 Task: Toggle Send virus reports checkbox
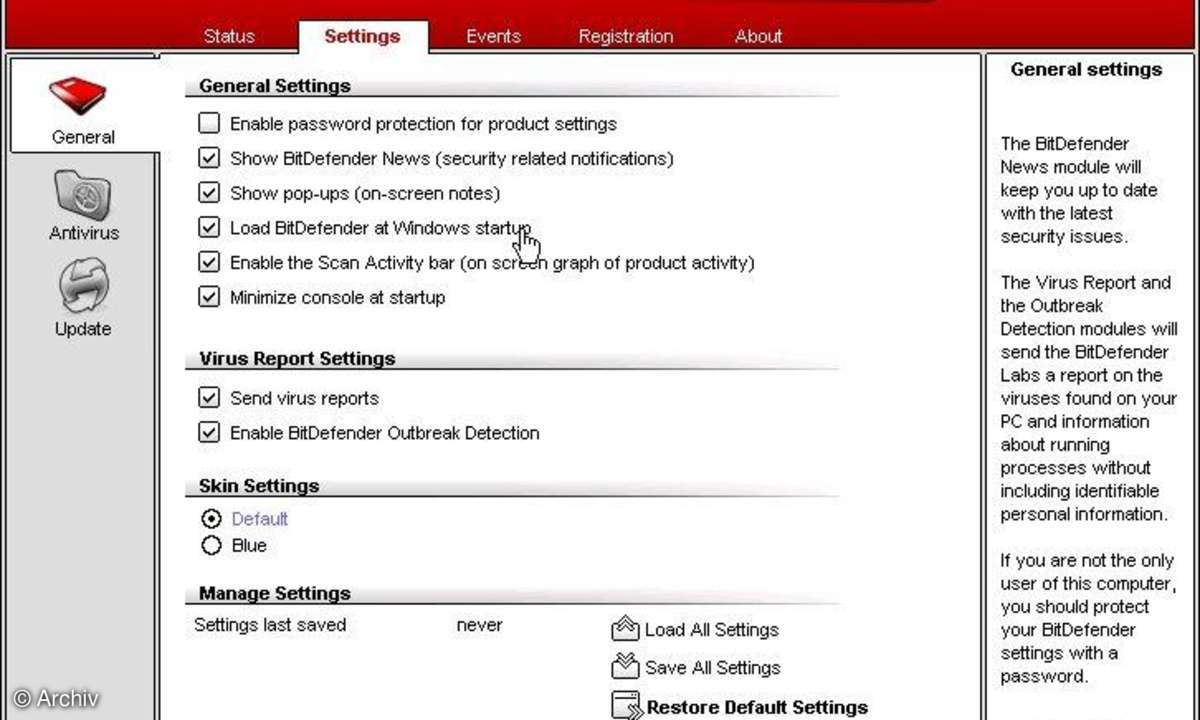point(209,398)
